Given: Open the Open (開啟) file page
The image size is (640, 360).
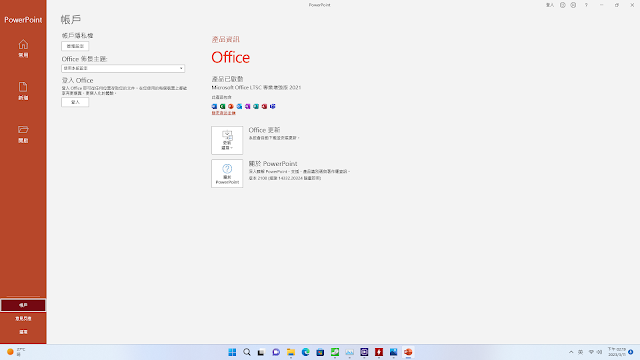Looking at the screenshot, I should pos(23,134).
